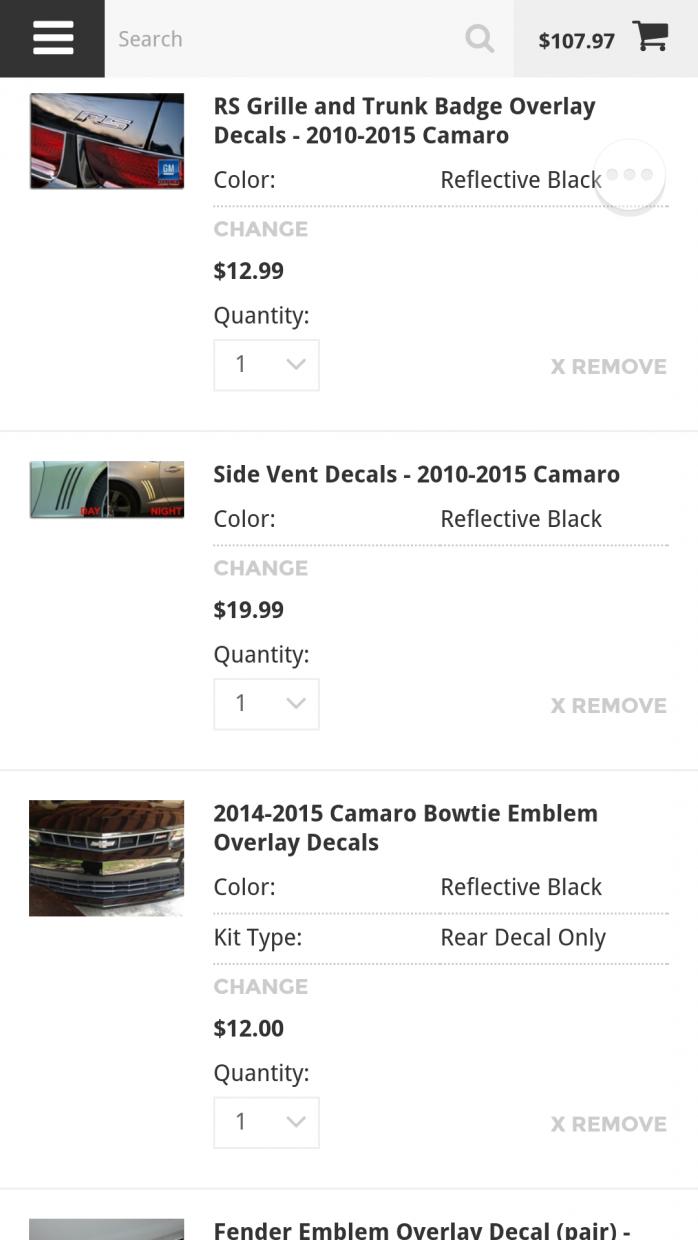Click the X Remove icon for Side Vent Decals
698x1240 pixels.
click(x=608, y=704)
